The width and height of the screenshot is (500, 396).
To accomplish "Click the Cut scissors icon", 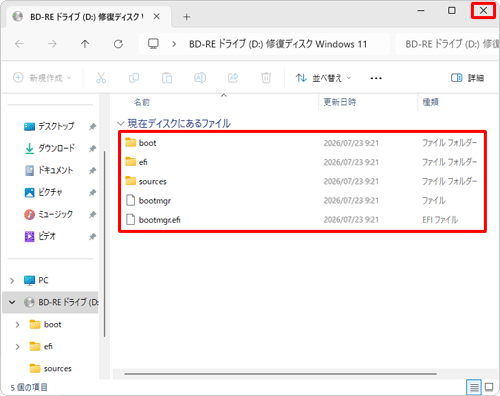I will tap(101, 78).
